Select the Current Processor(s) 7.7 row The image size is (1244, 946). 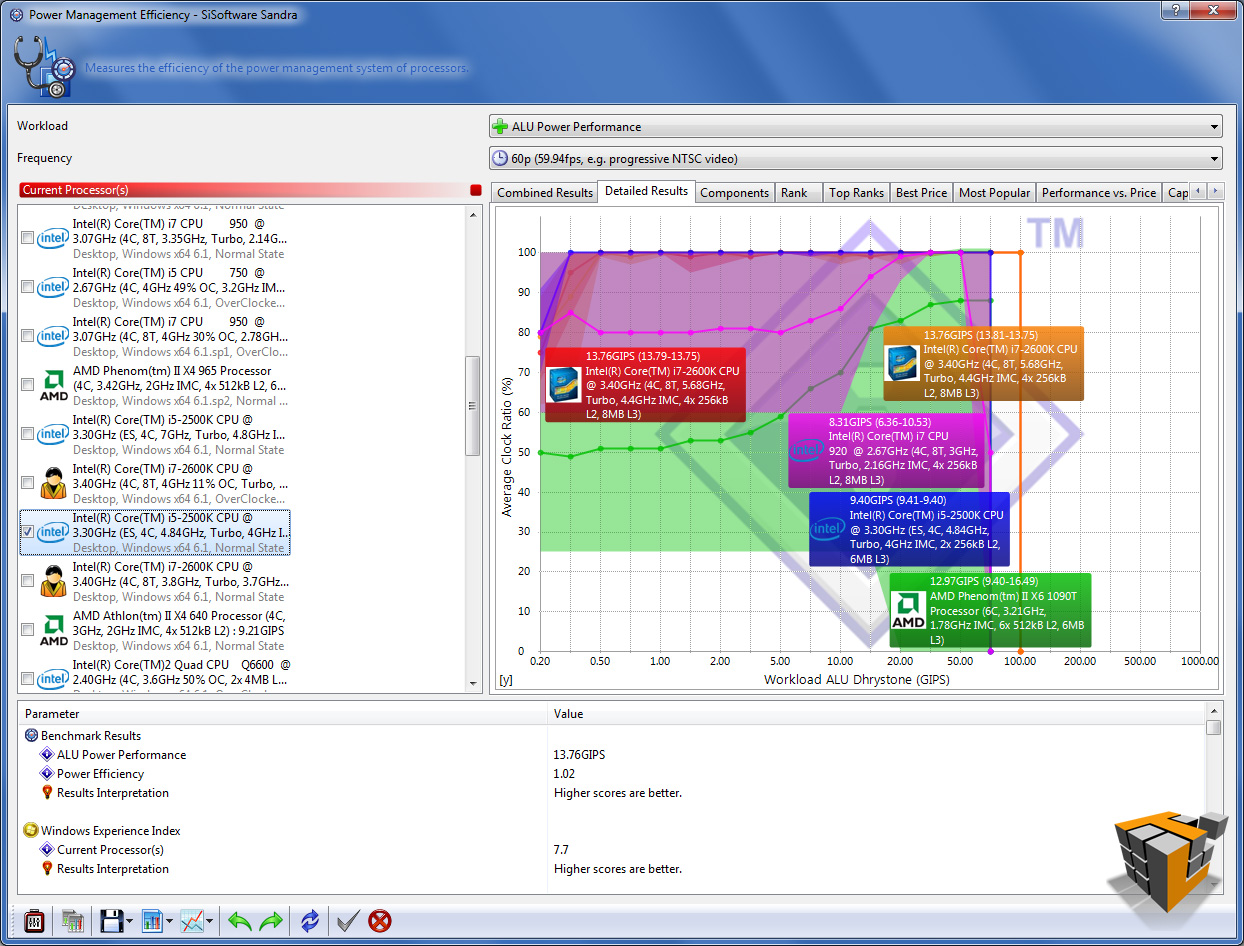(x=612, y=850)
